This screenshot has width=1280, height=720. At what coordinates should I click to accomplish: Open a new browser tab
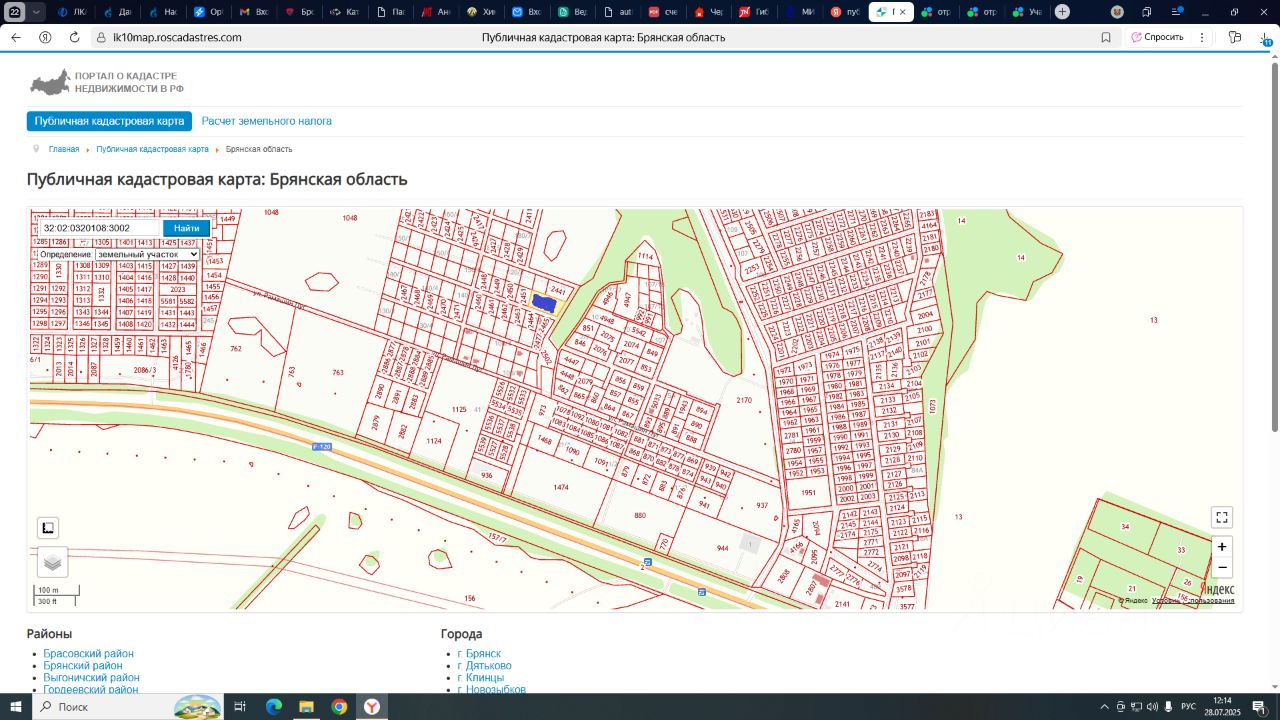pos(1062,12)
